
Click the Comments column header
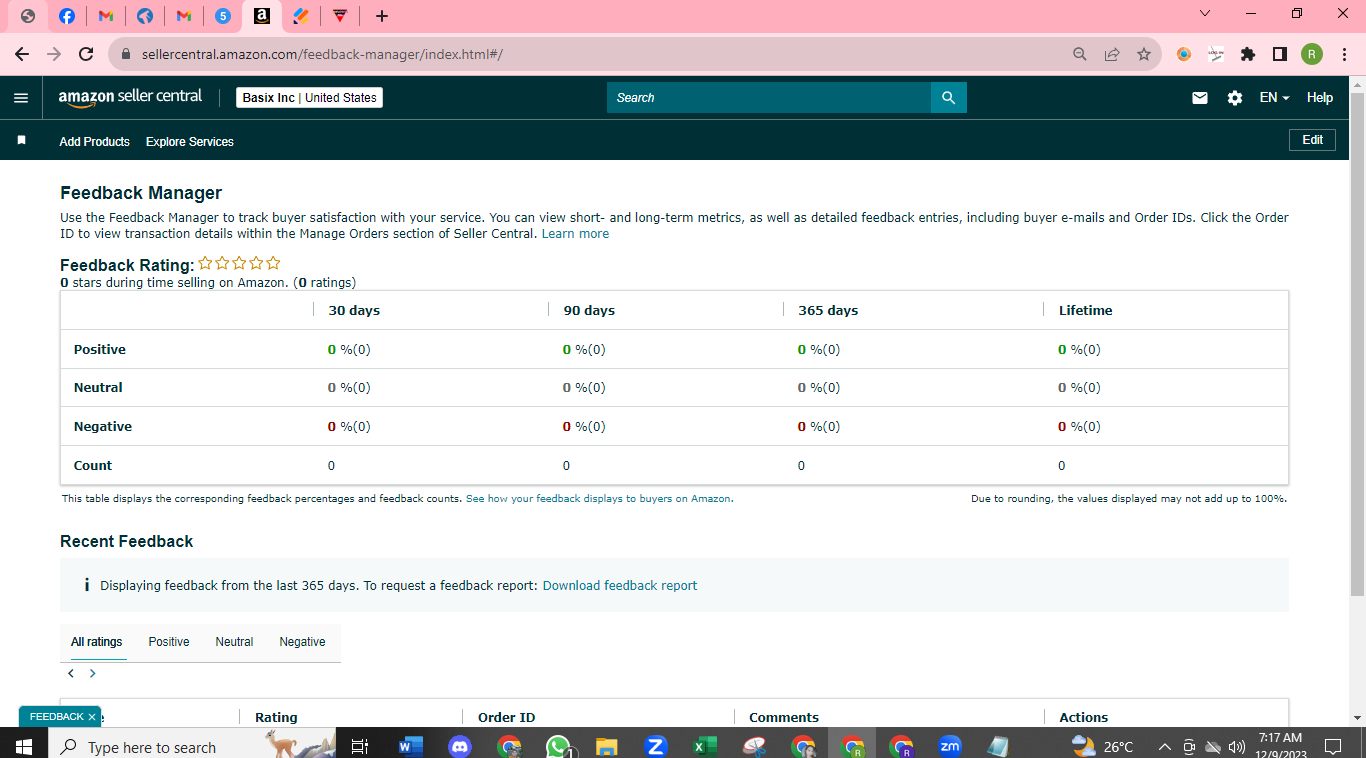[784, 717]
